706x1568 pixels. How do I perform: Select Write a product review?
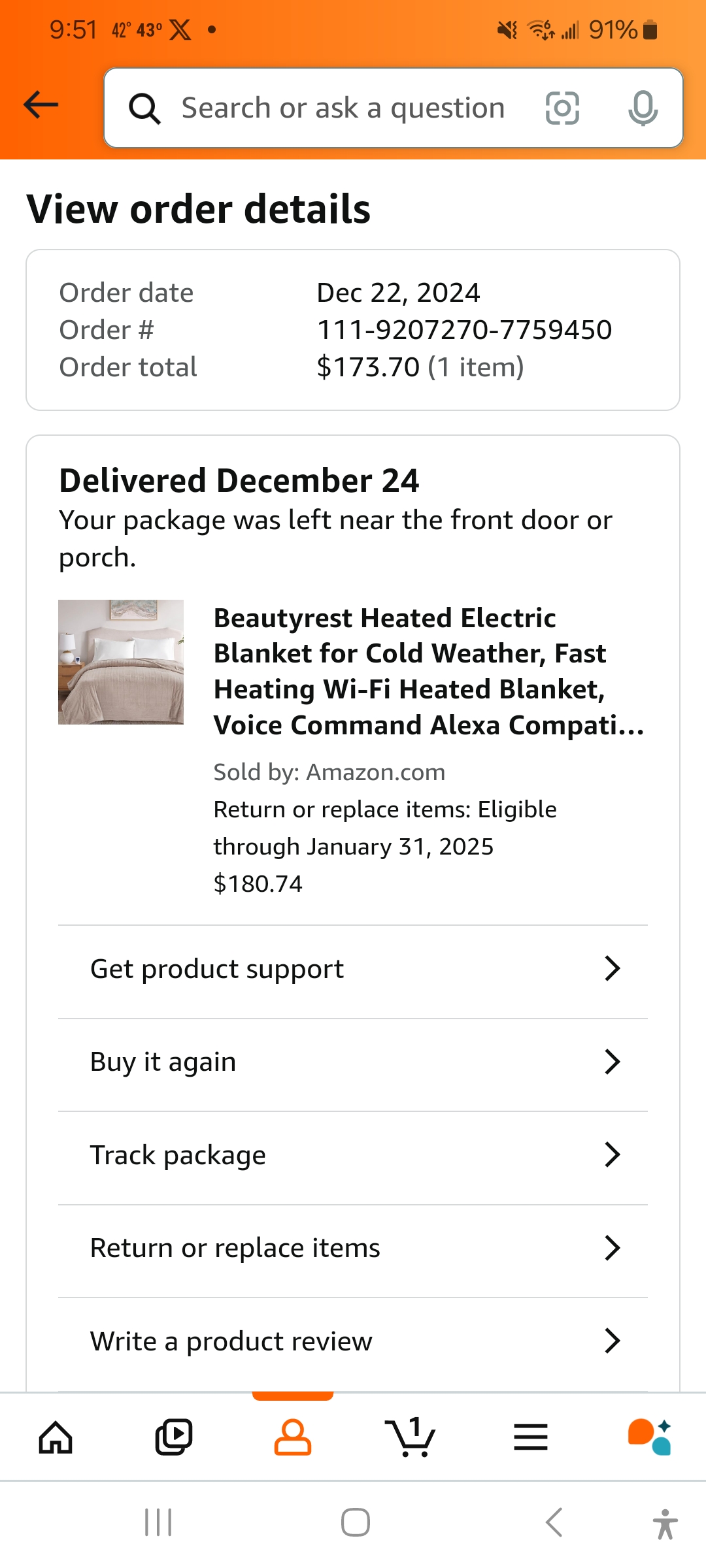[x=353, y=1341]
